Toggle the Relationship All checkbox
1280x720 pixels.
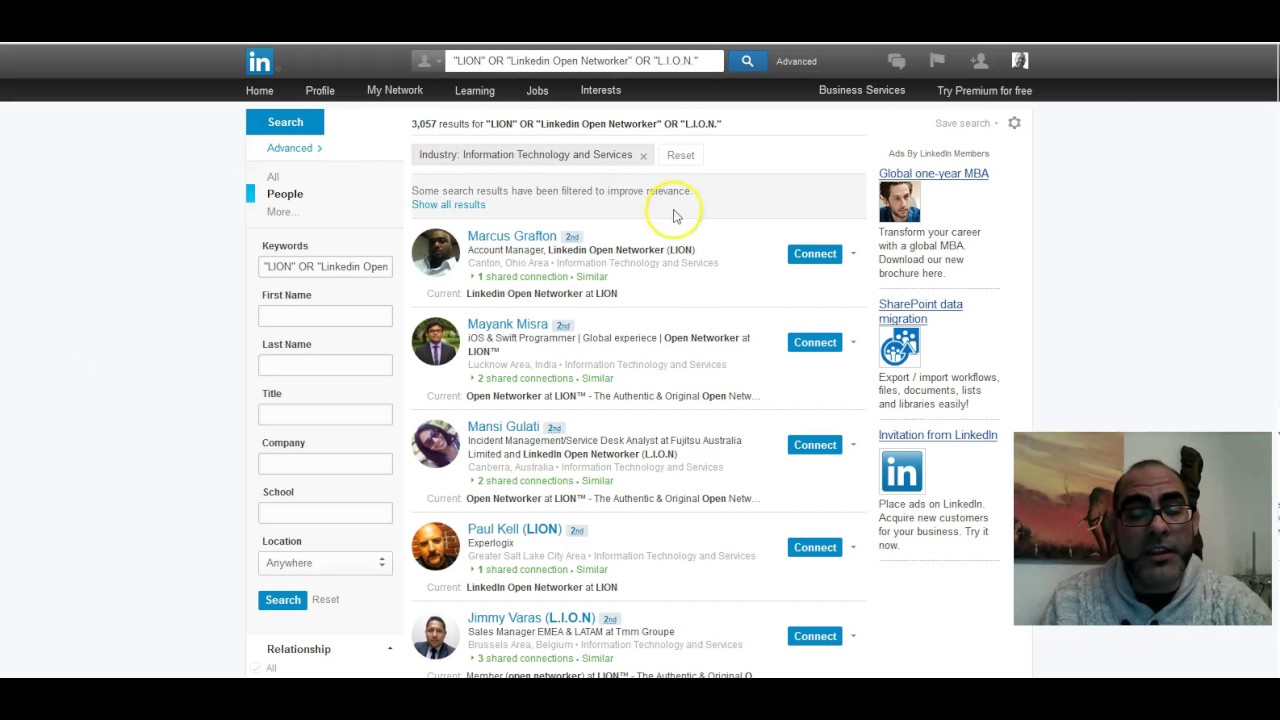(256, 669)
